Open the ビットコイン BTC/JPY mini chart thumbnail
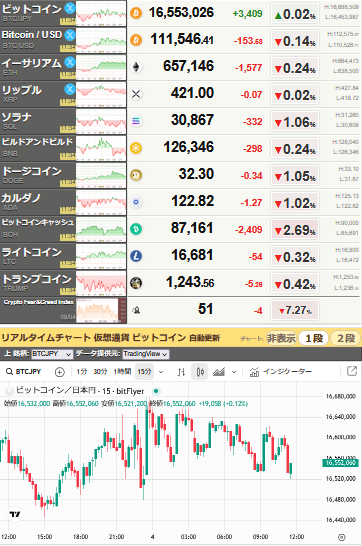This screenshot has height=546, width=362. coord(101,13)
